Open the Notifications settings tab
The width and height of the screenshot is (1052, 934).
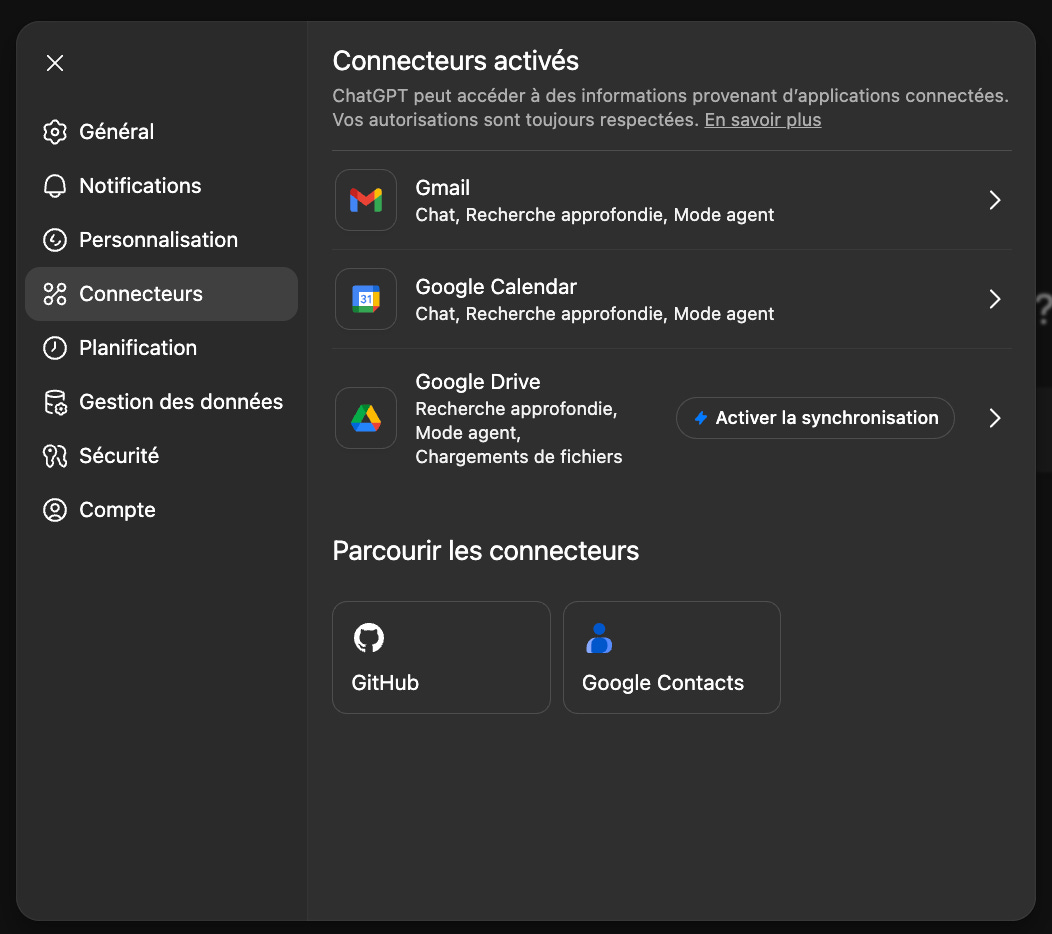(161, 186)
